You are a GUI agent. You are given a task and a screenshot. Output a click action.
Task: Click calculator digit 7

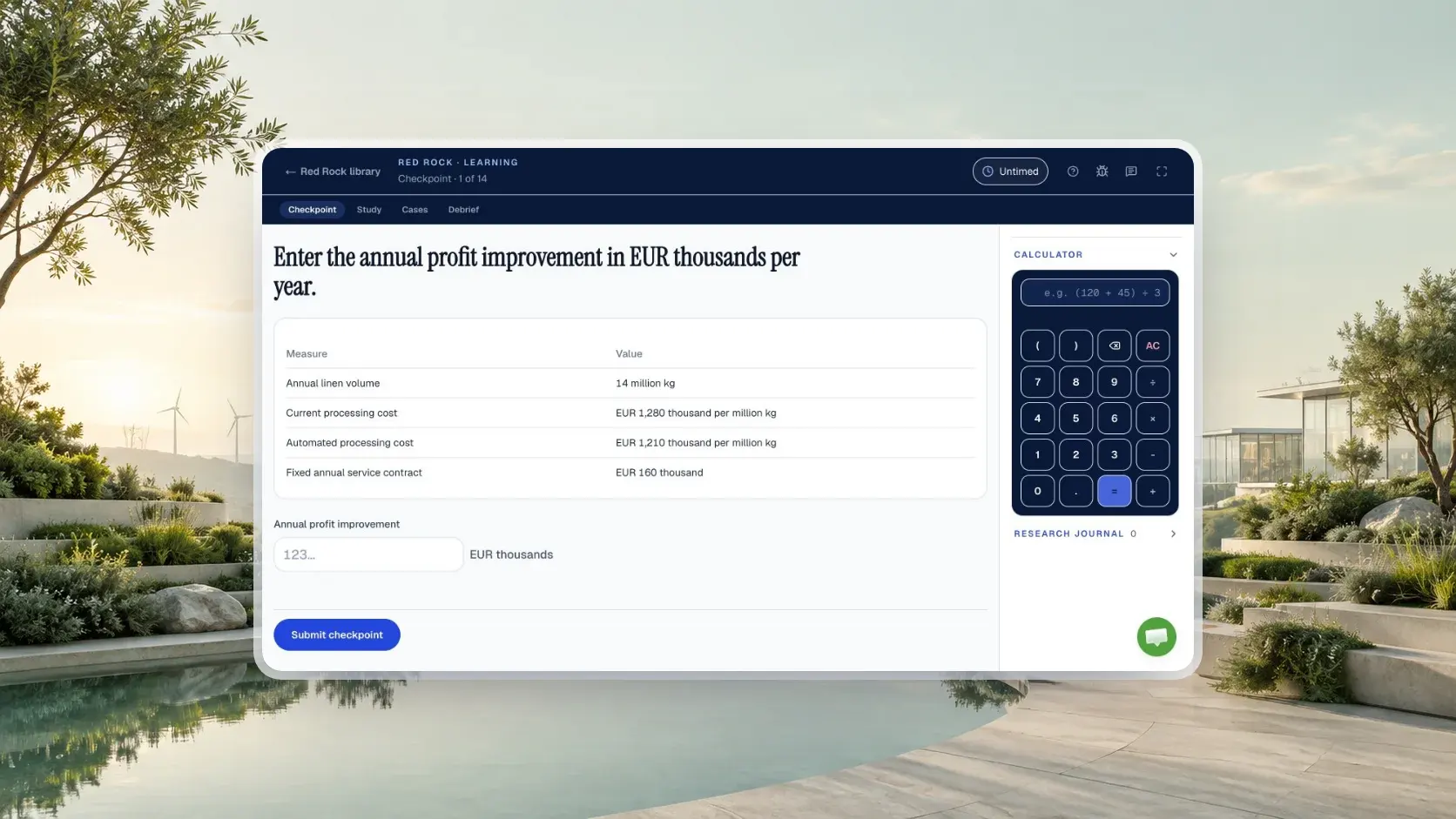(x=1037, y=382)
